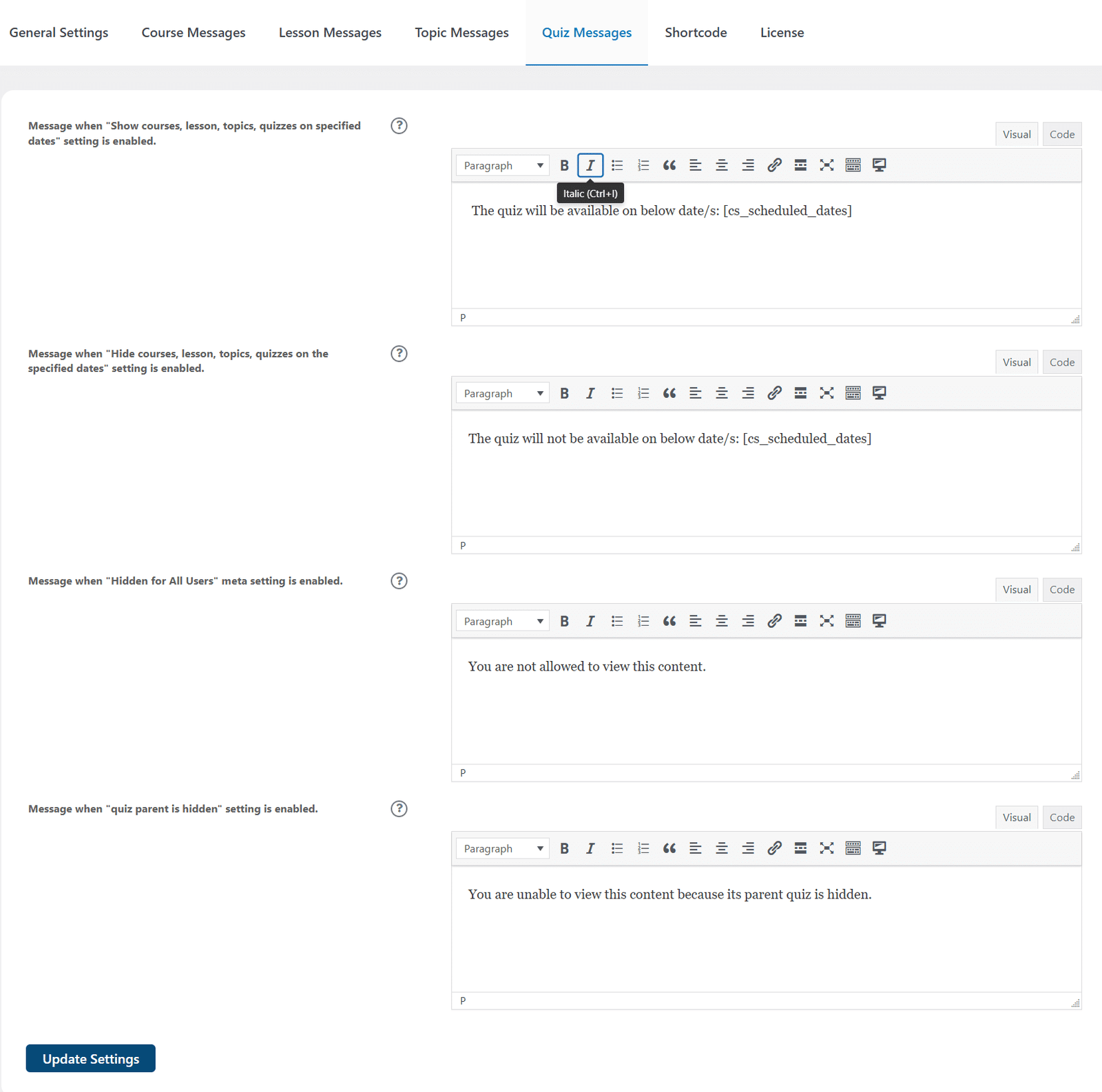The height and width of the screenshot is (1092, 1102).
Task: Open the Shortcode tab
Action: (696, 32)
